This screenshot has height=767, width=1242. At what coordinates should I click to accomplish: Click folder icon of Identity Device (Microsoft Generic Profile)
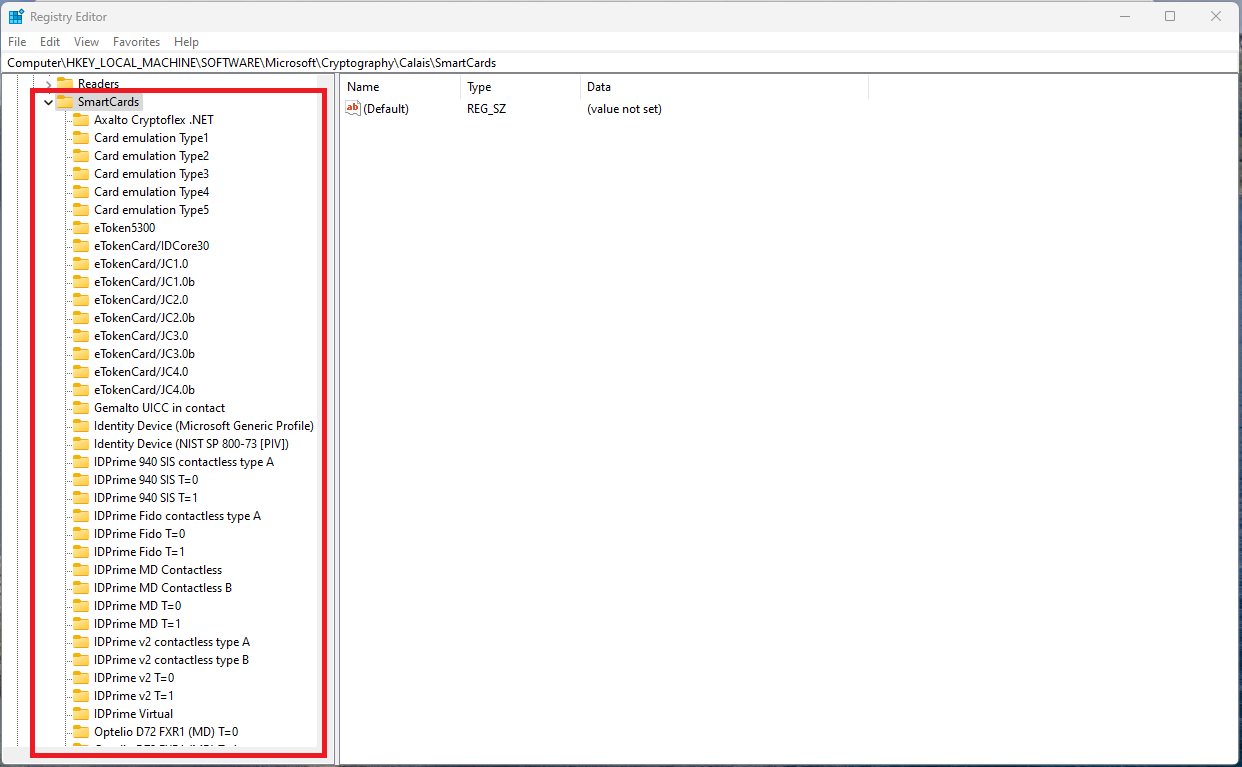point(81,426)
